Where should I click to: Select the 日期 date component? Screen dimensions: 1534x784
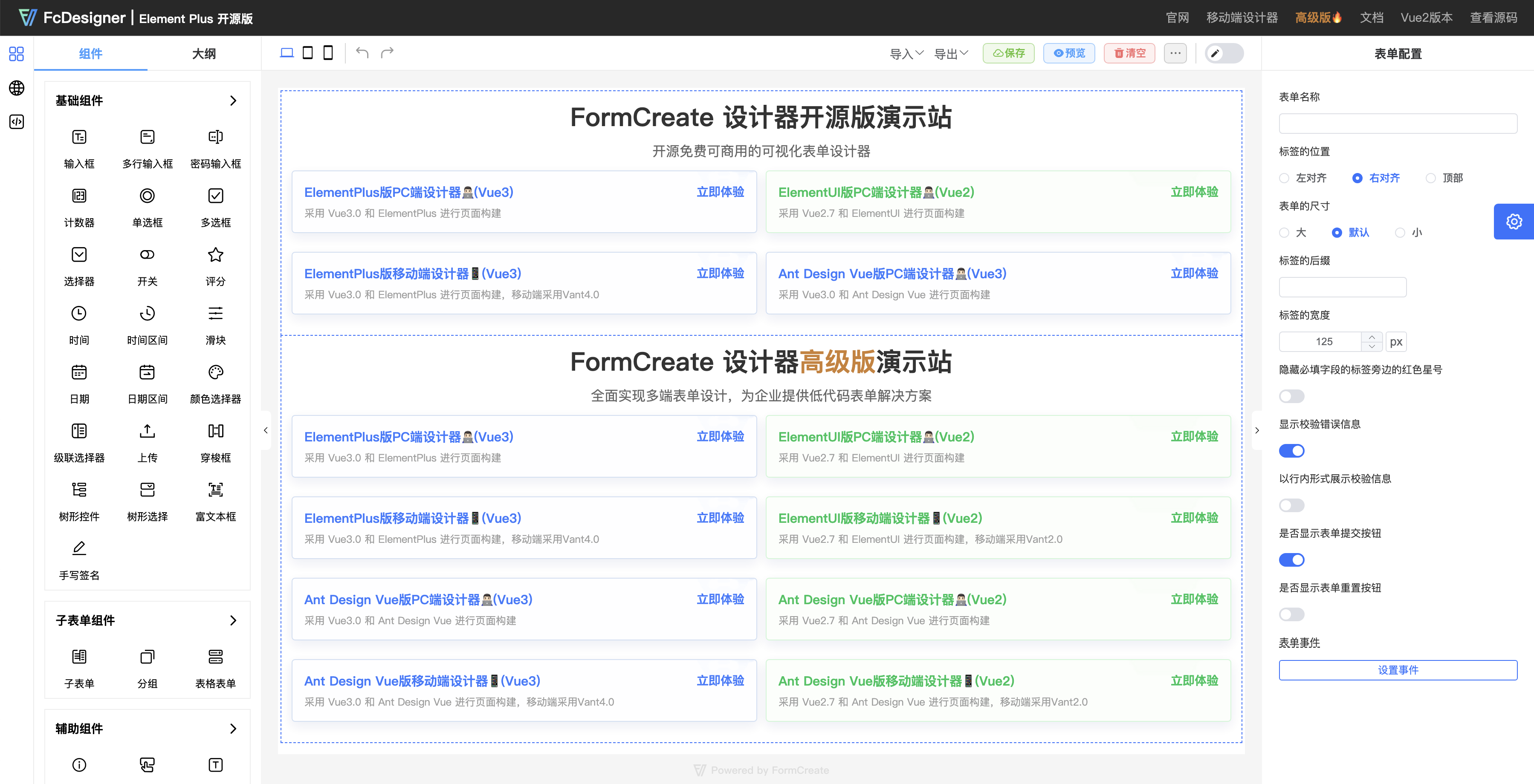(x=79, y=385)
